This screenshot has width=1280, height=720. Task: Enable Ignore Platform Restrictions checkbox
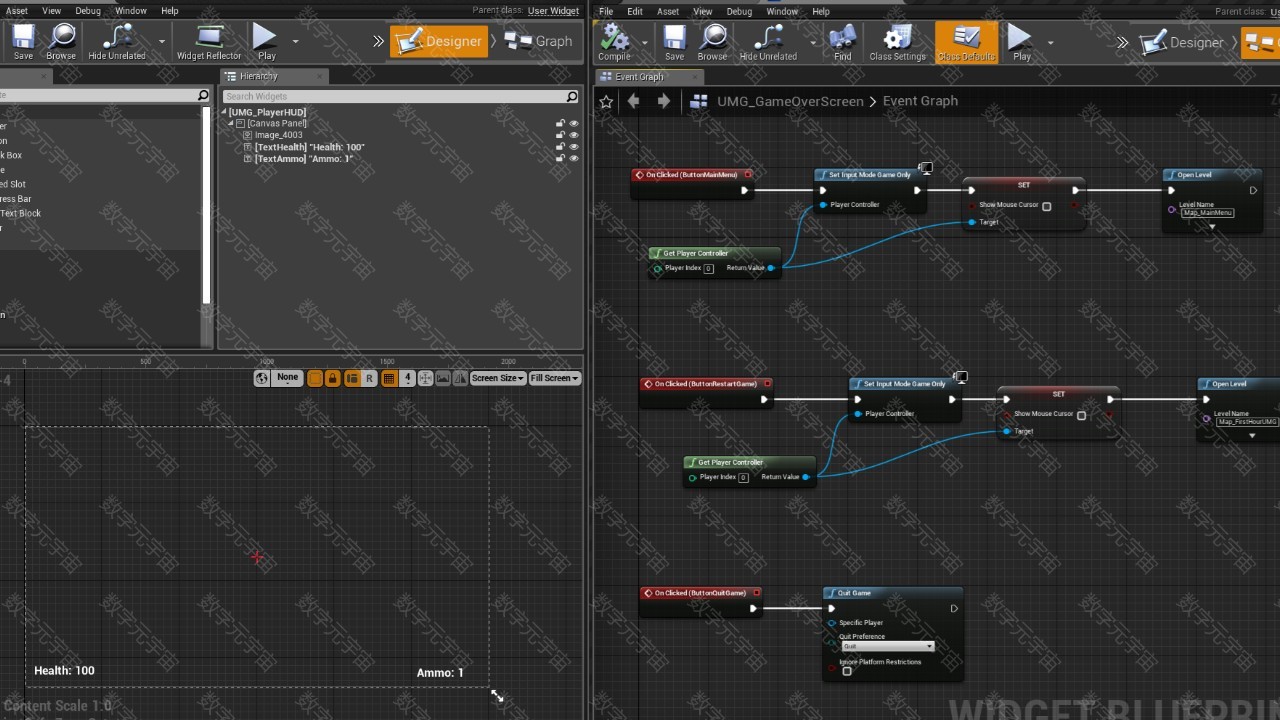[x=847, y=671]
